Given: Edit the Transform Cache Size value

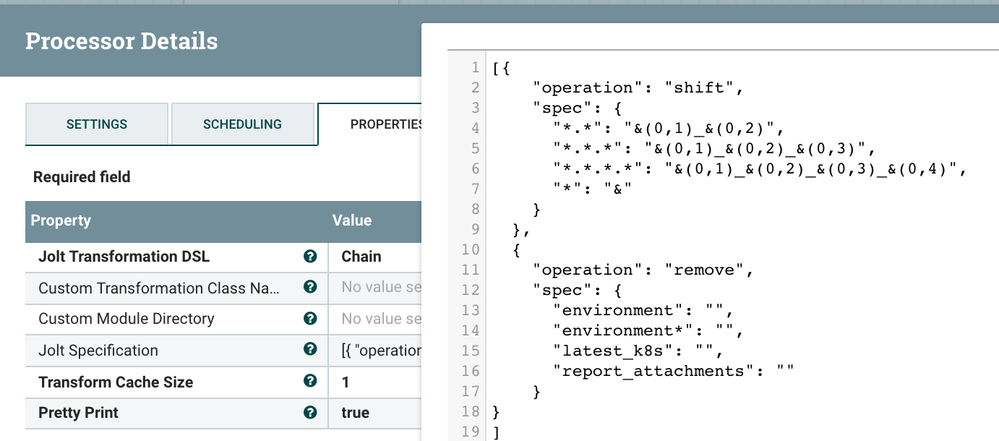Looking at the screenshot, I should pos(346,382).
